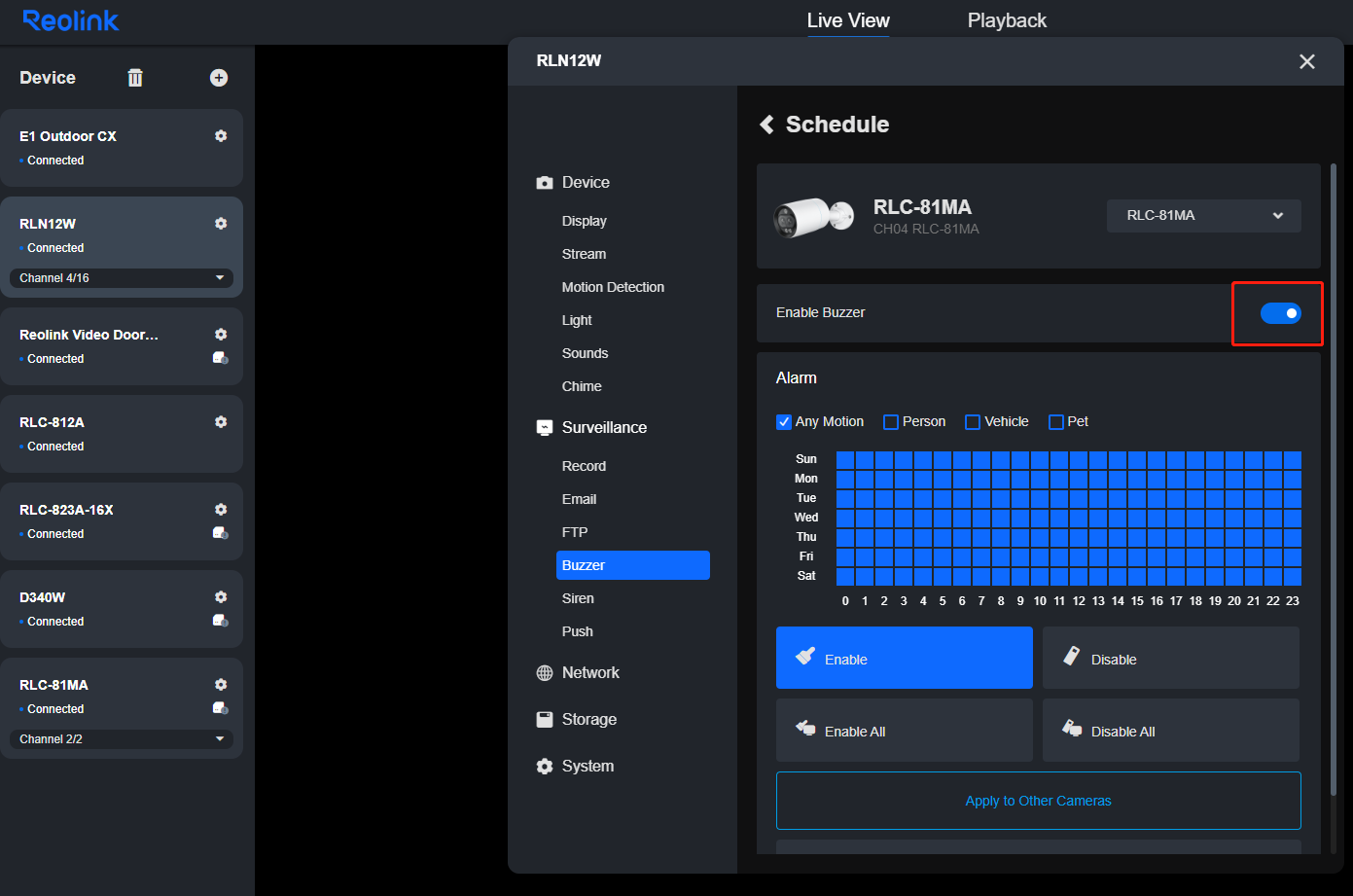Screen dimensions: 1353x896
Task: Select the Disable eraser button
Action: tap(1171, 658)
